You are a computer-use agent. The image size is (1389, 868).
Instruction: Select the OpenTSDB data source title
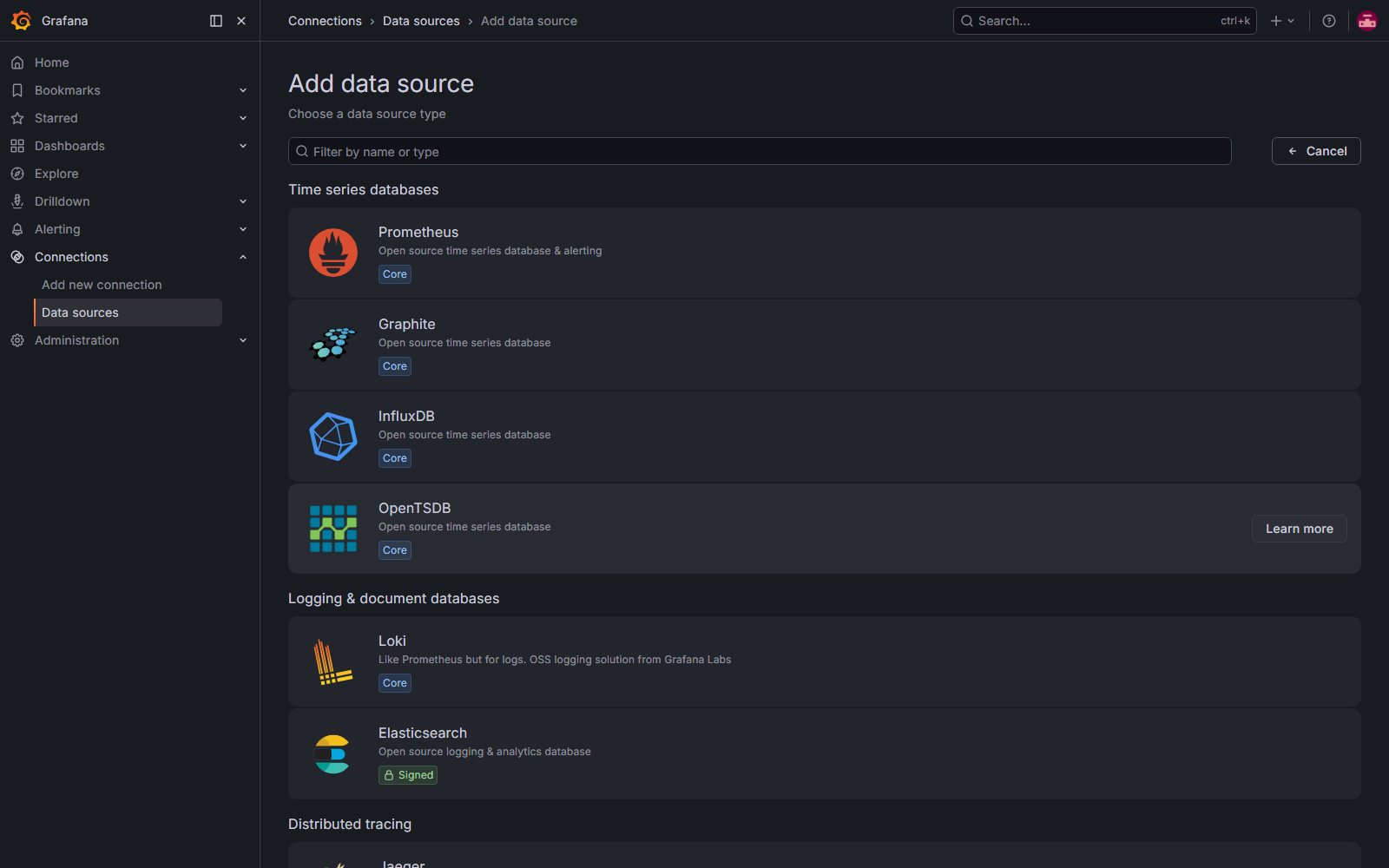[x=415, y=508]
